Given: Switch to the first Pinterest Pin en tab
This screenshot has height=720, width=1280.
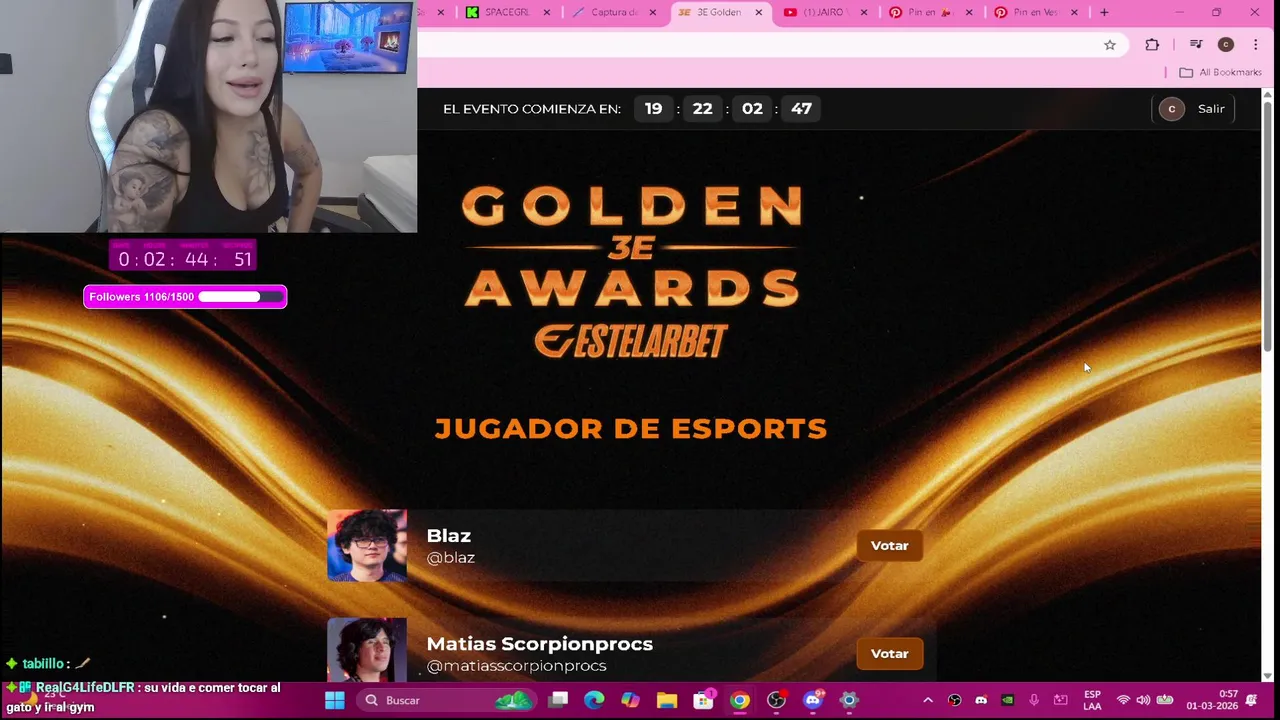Looking at the screenshot, I should pos(932,12).
